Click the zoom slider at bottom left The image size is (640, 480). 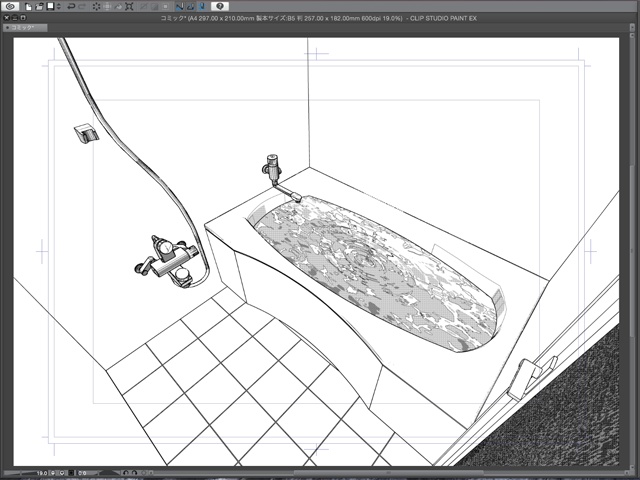point(20,473)
